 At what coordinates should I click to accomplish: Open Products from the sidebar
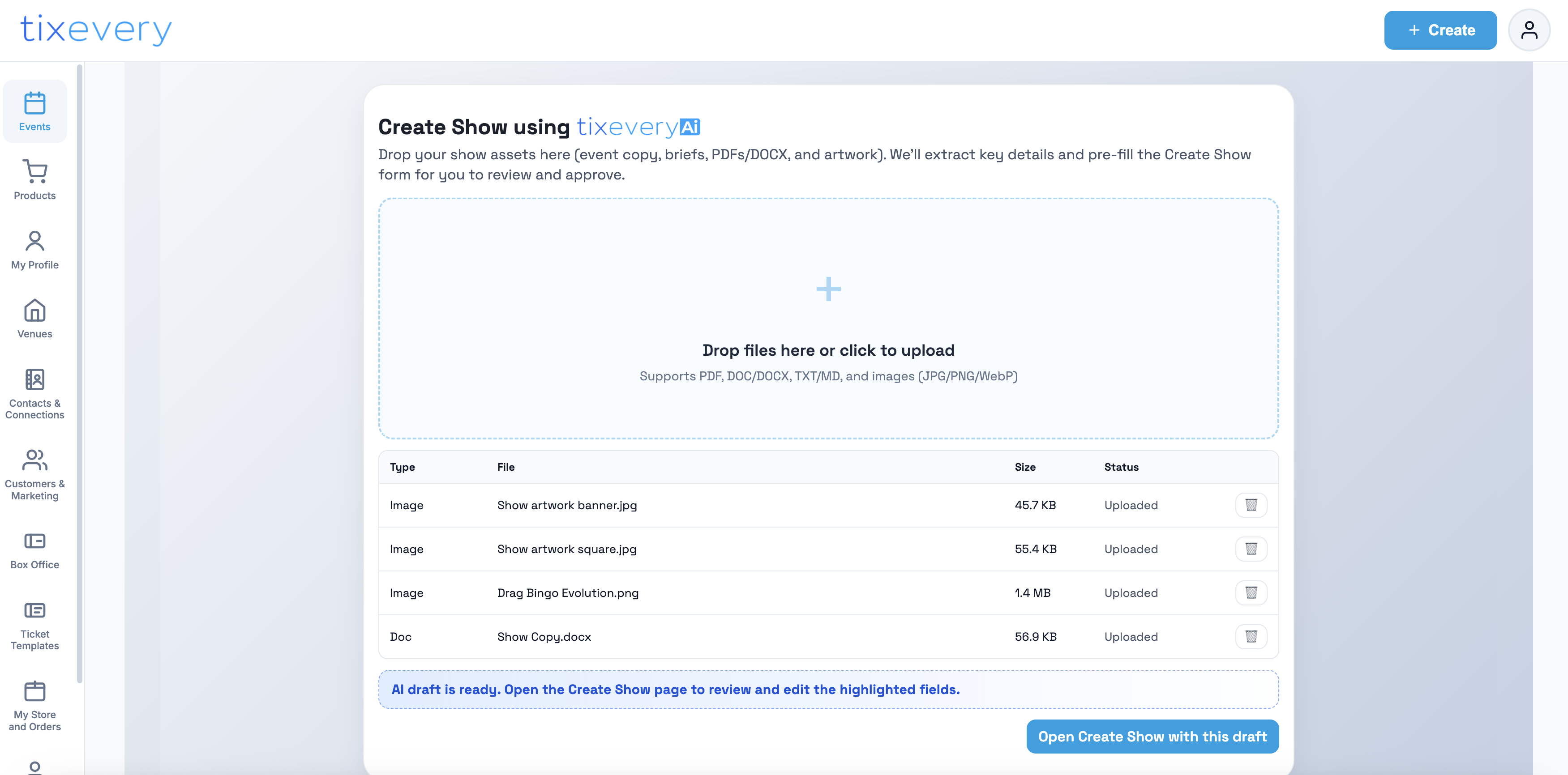pos(34,180)
